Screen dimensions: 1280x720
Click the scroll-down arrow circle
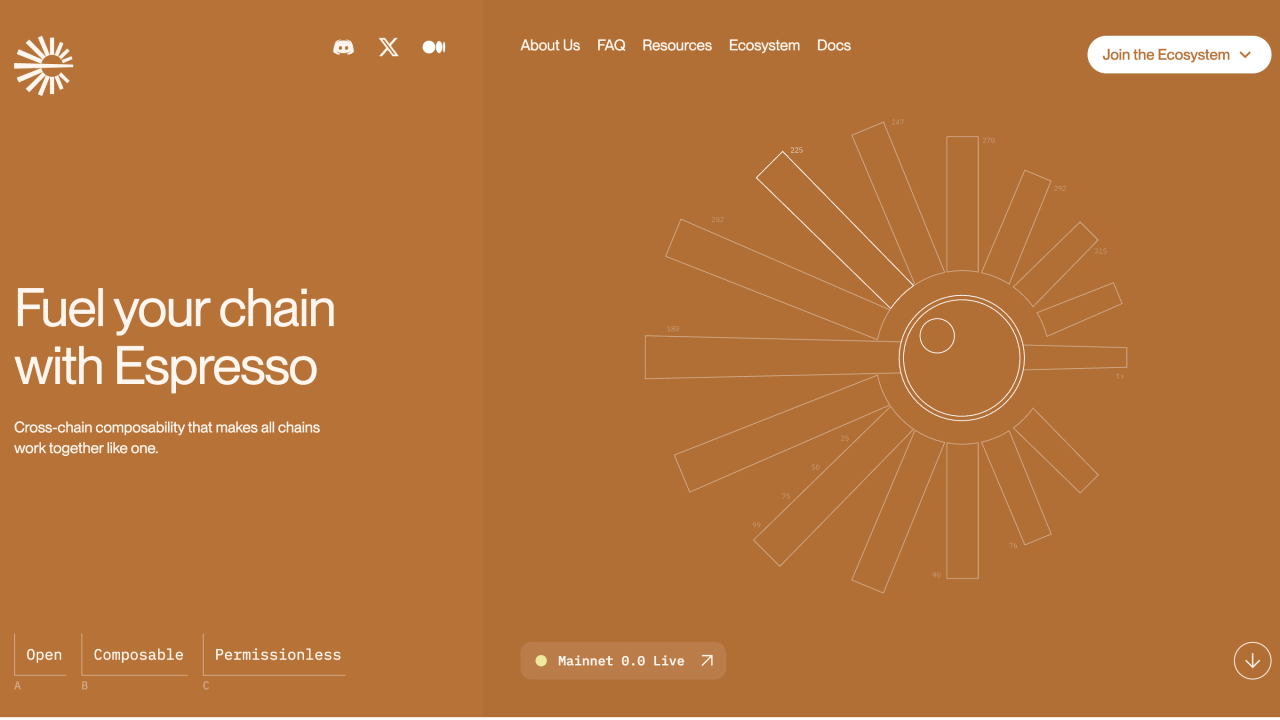pyautogui.click(x=1252, y=660)
